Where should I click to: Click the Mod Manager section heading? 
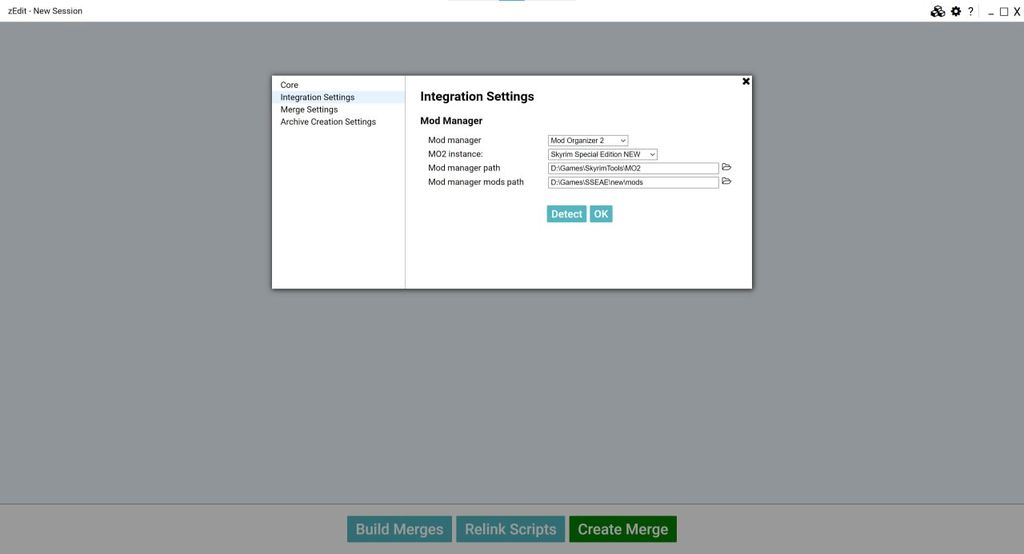coord(451,121)
